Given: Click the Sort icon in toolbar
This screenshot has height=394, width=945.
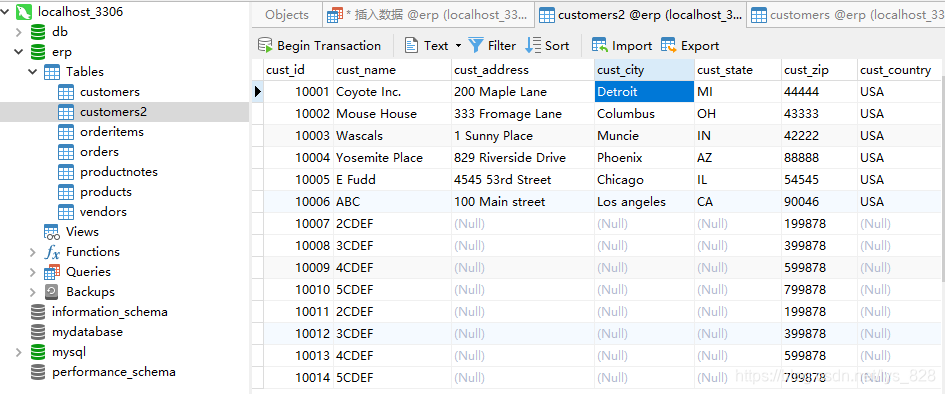Looking at the screenshot, I should coord(533,45).
